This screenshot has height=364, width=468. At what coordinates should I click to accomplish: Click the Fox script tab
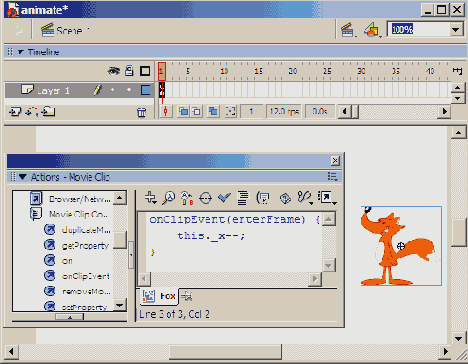[159, 296]
